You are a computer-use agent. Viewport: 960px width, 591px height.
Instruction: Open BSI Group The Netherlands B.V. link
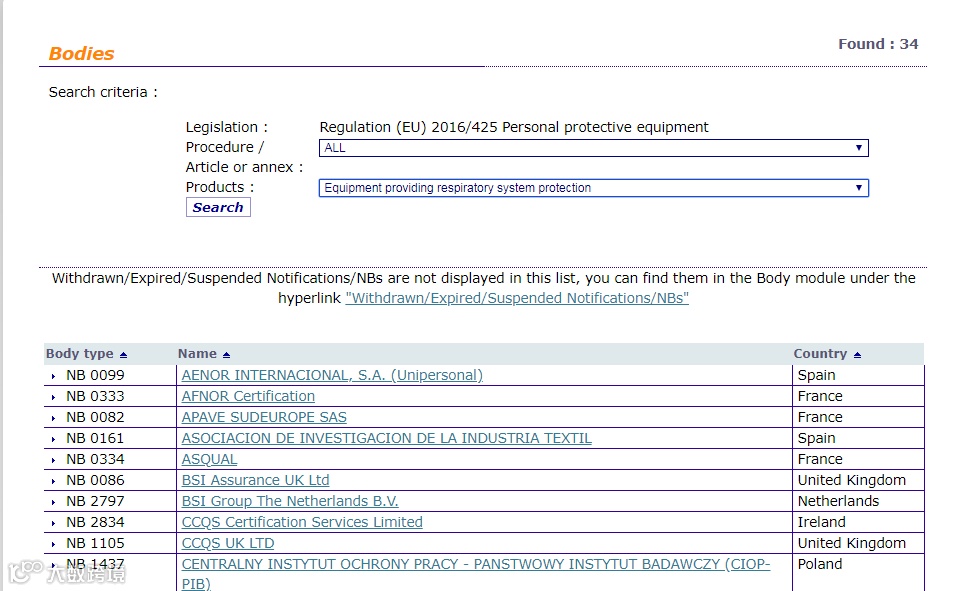pyautogui.click(x=290, y=501)
